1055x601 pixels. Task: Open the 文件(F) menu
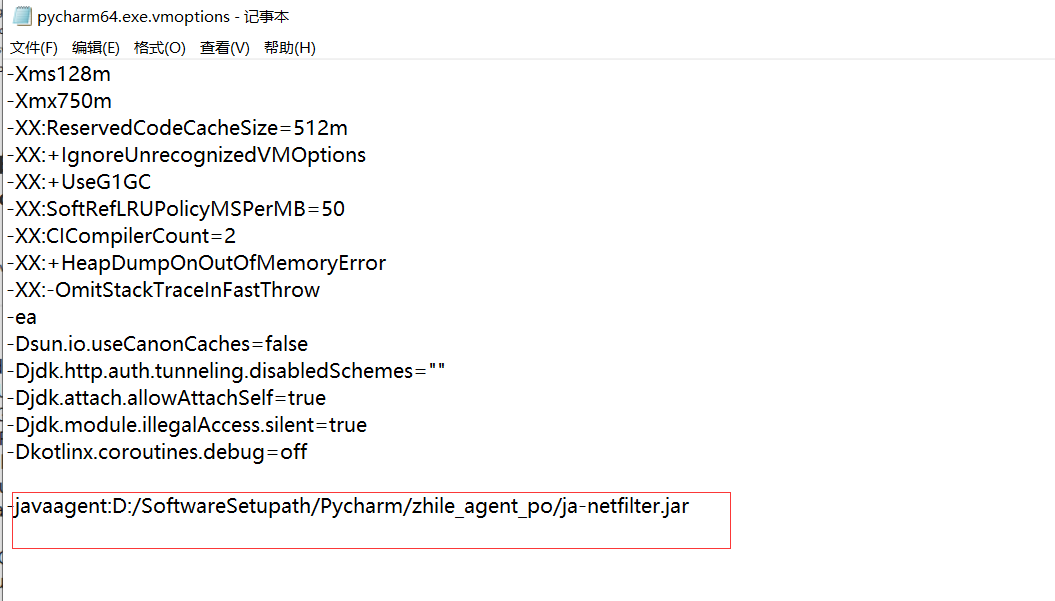click(x=34, y=48)
